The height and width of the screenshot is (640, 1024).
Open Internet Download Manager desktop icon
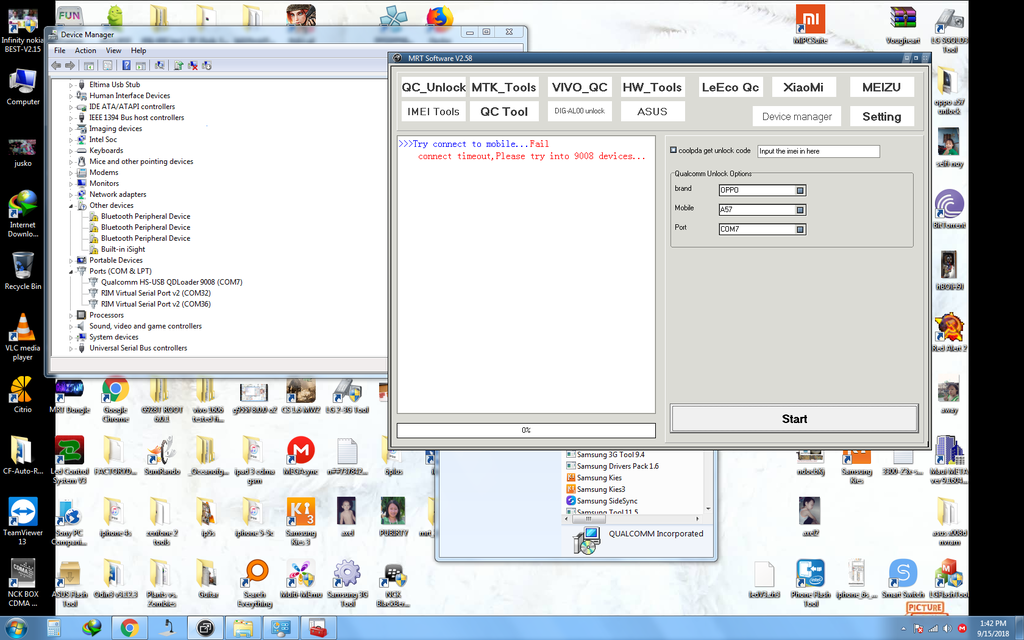(x=23, y=213)
